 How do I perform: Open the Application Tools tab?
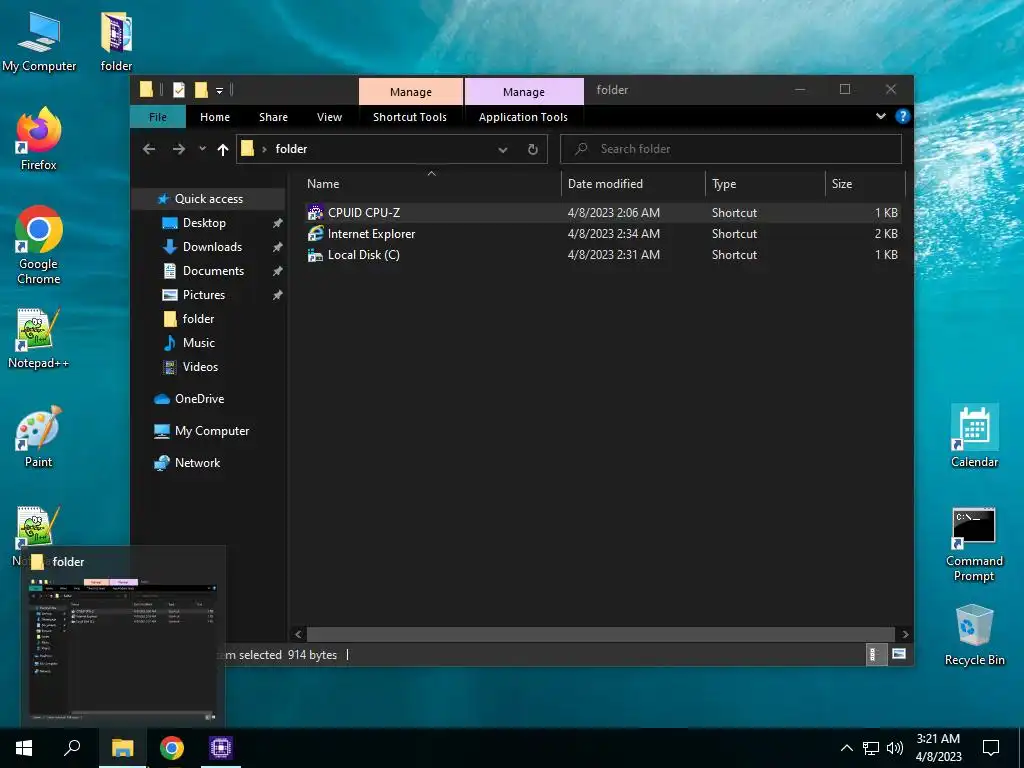[x=523, y=117]
